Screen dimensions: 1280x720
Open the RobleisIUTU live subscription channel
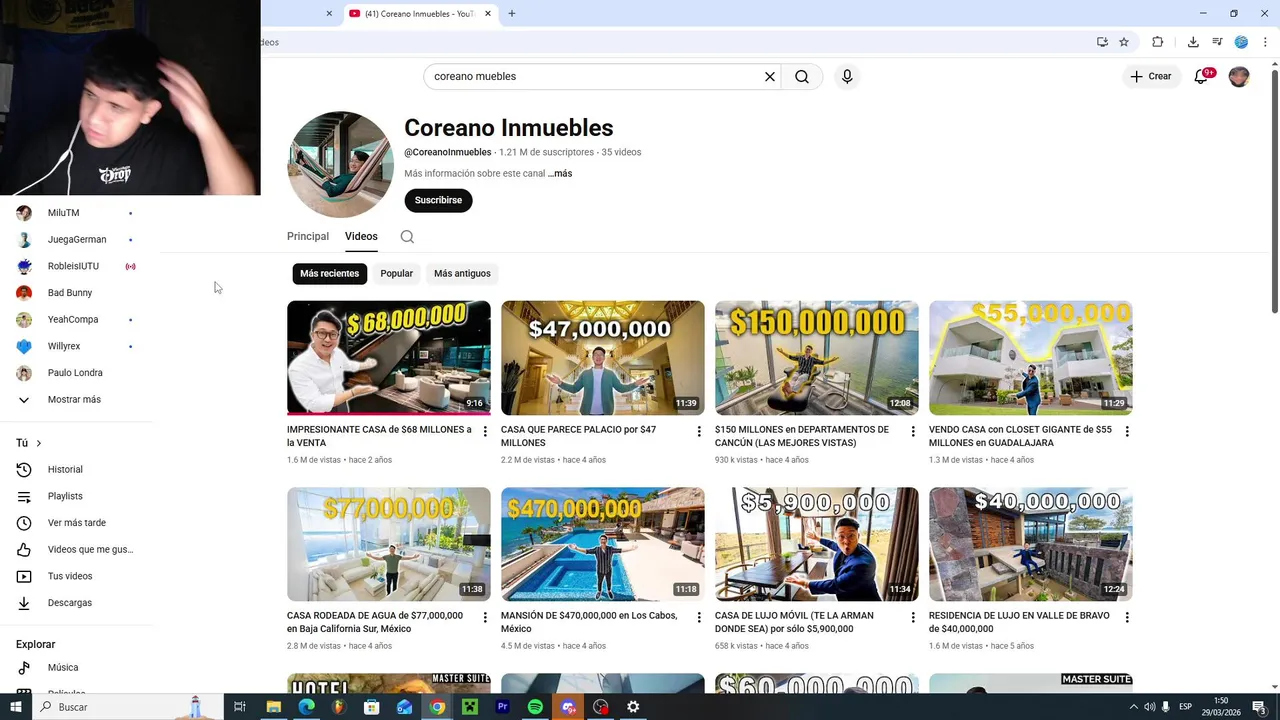[x=75, y=266]
